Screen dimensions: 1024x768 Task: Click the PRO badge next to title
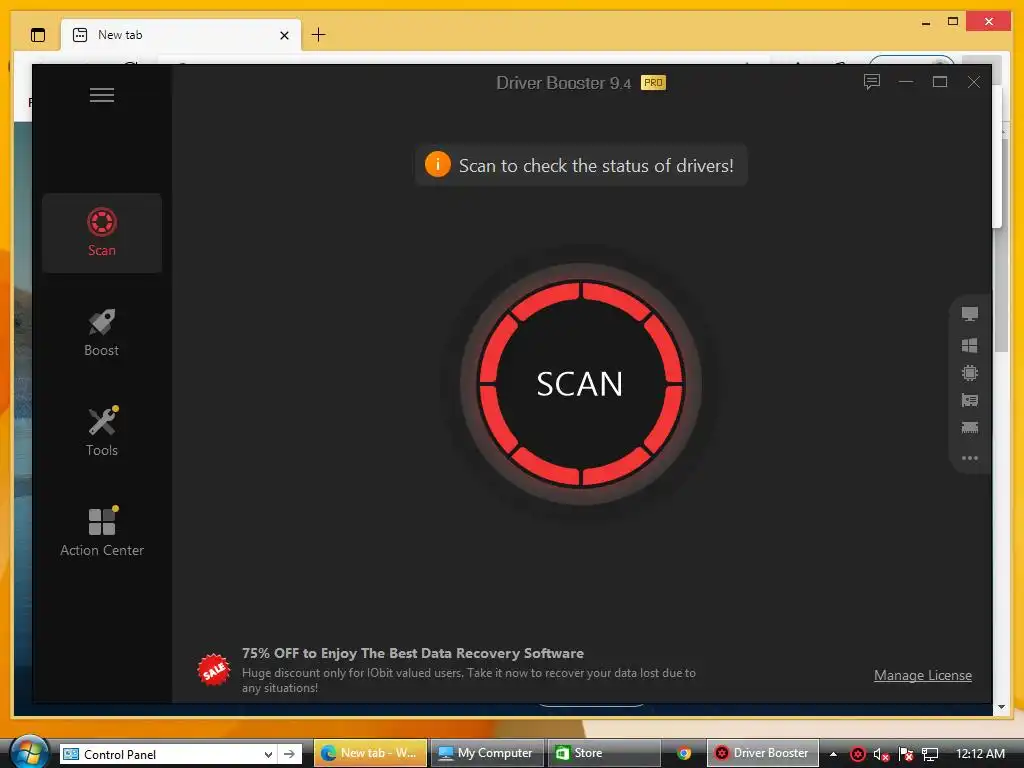pos(653,82)
